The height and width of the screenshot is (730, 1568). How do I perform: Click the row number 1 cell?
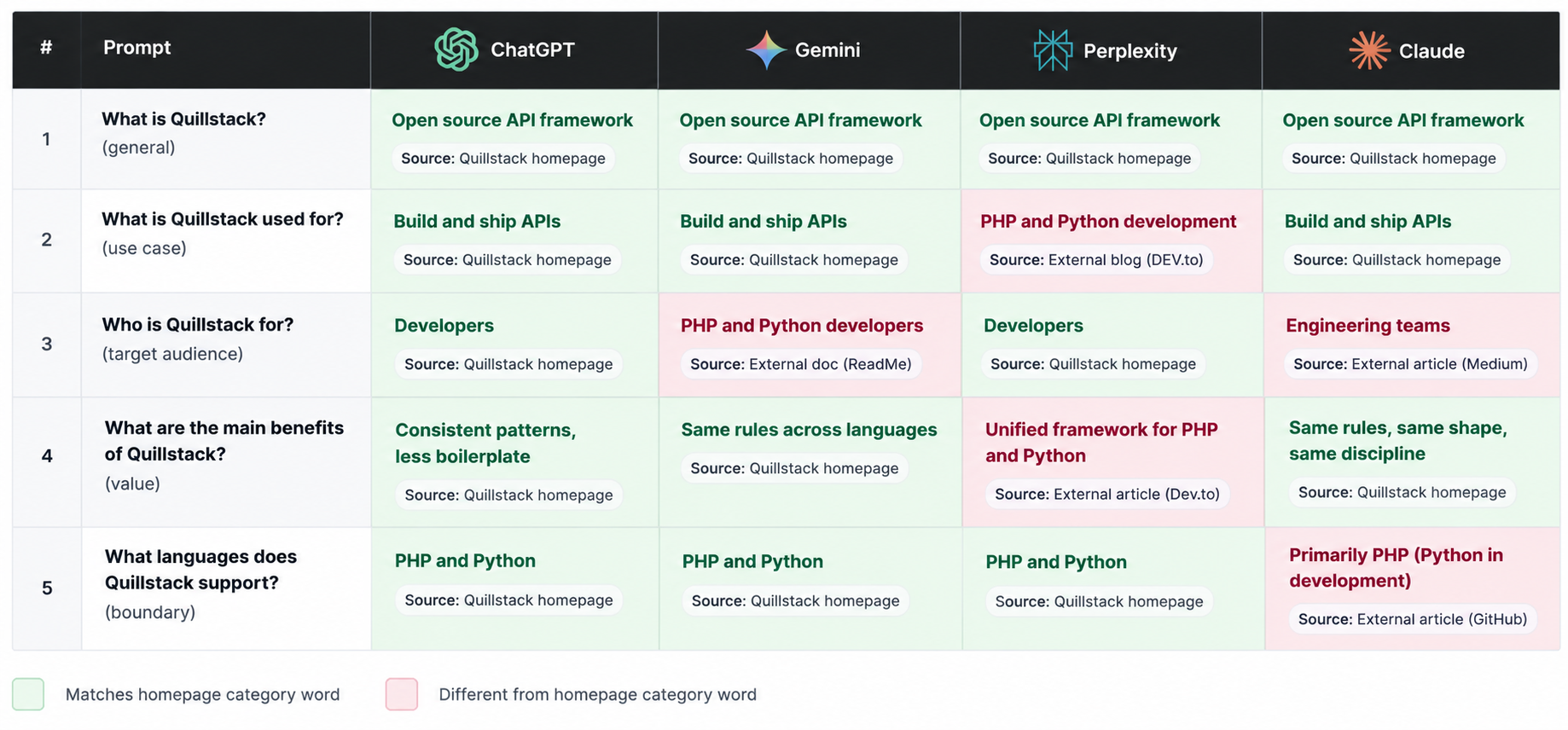click(47, 139)
